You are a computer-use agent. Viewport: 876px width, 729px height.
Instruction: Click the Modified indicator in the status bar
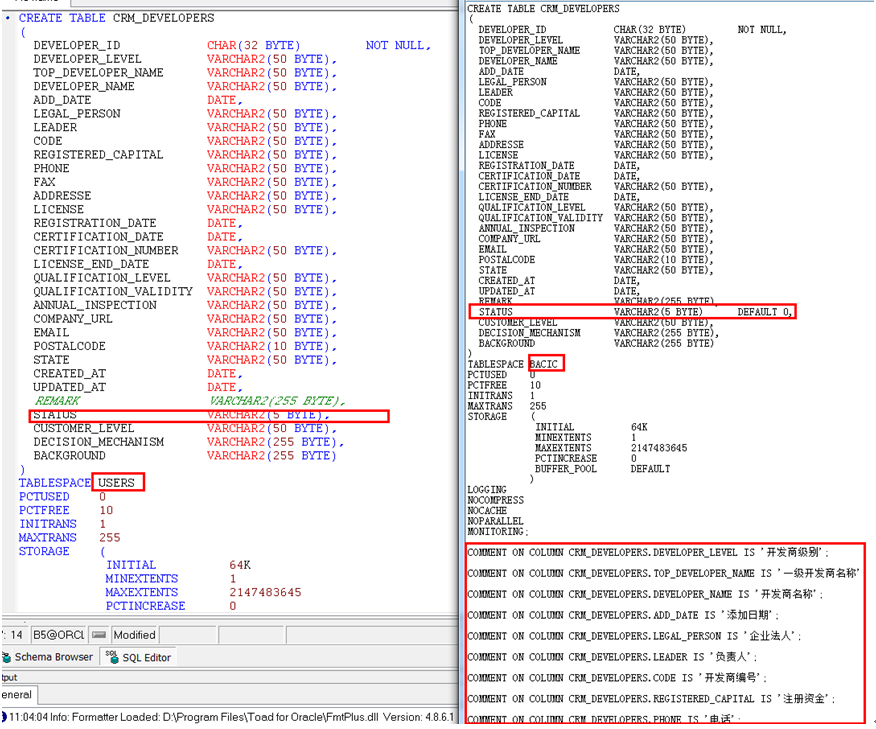(x=135, y=635)
